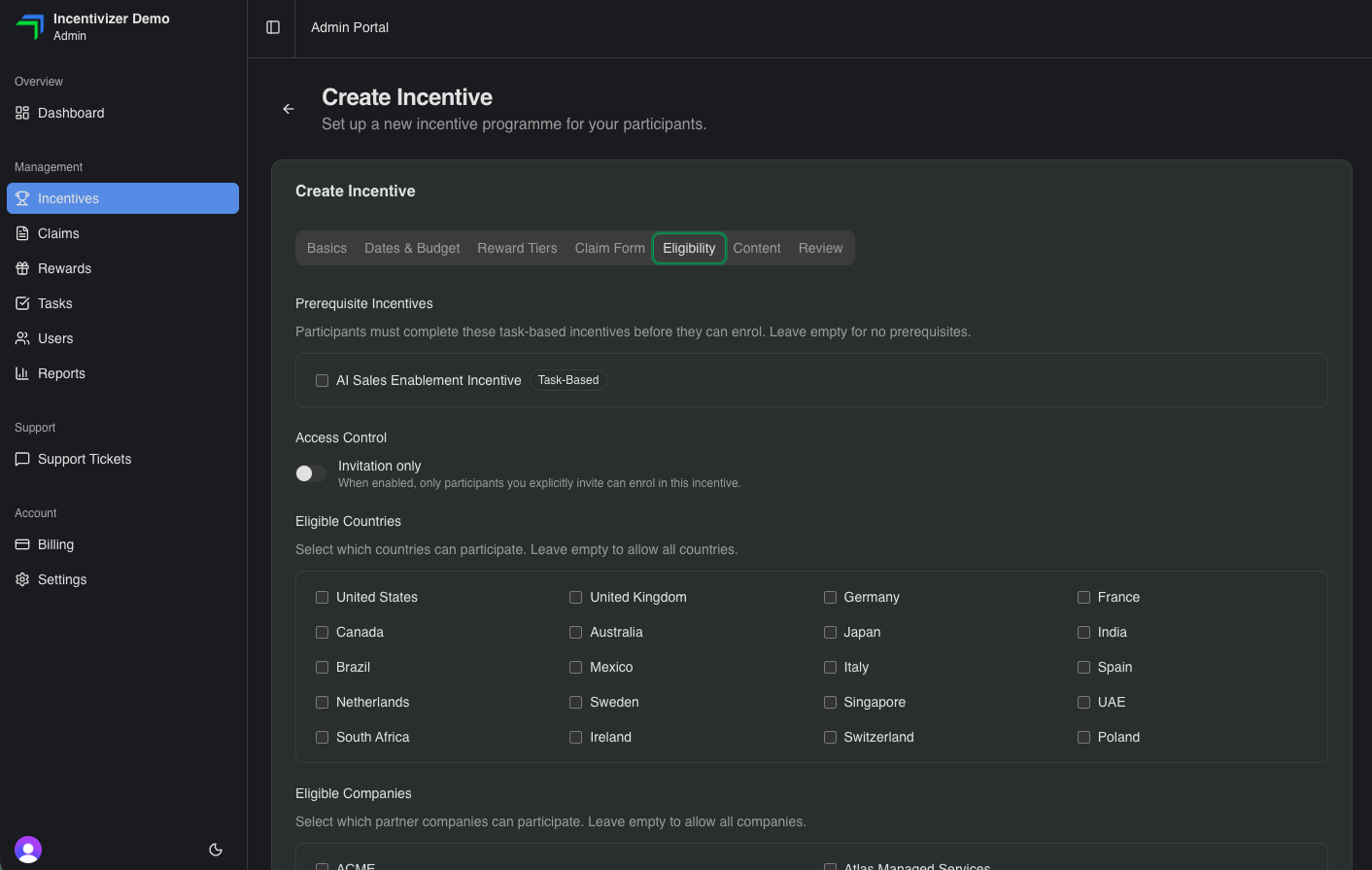Screen dimensions: 1372x870
Task: Open the Billing page
Action: tap(122, 544)
